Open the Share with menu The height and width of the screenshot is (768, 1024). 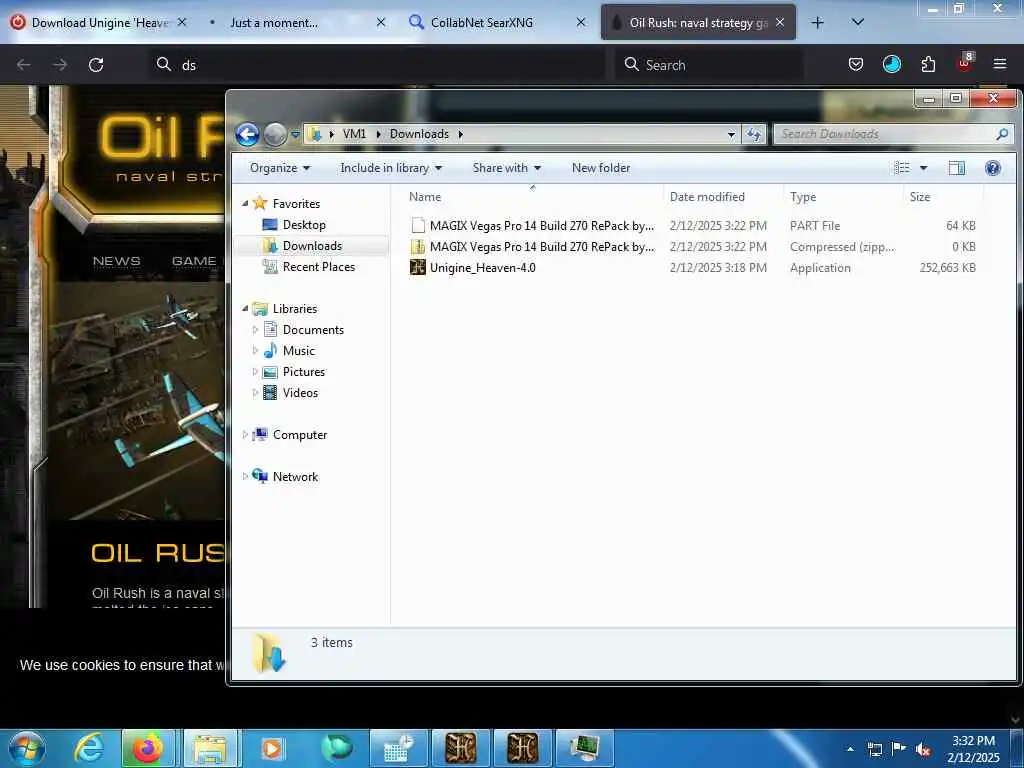coord(506,168)
